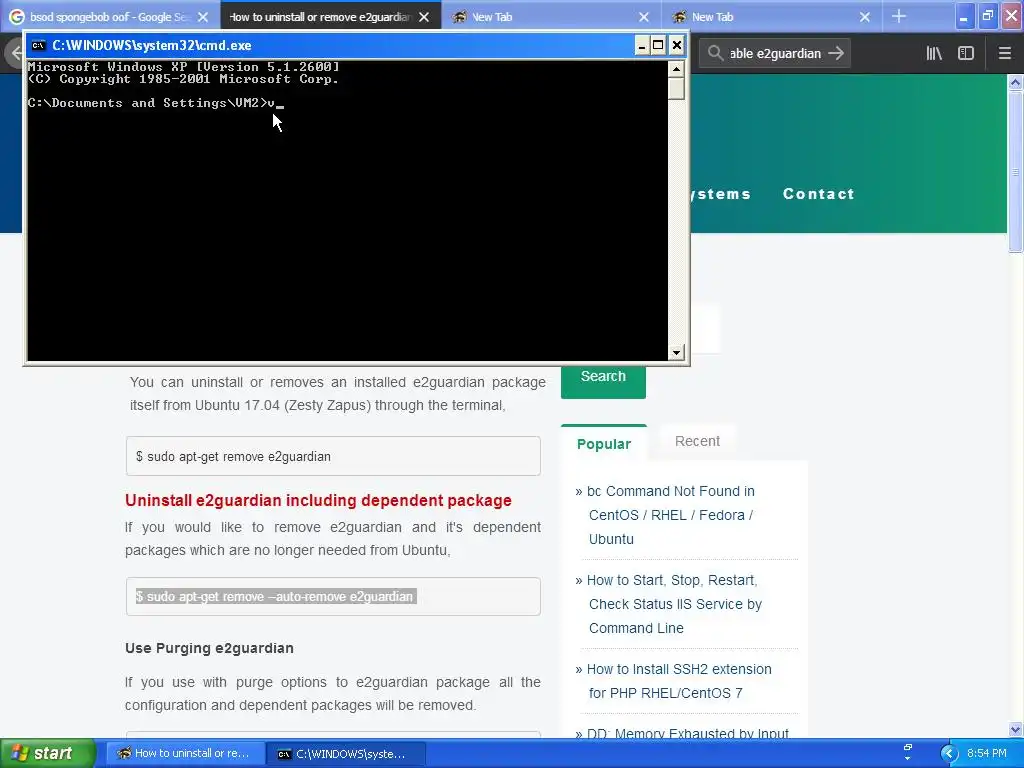Click the browser back arrow button
The height and width of the screenshot is (768, 1024).
tap(16, 54)
